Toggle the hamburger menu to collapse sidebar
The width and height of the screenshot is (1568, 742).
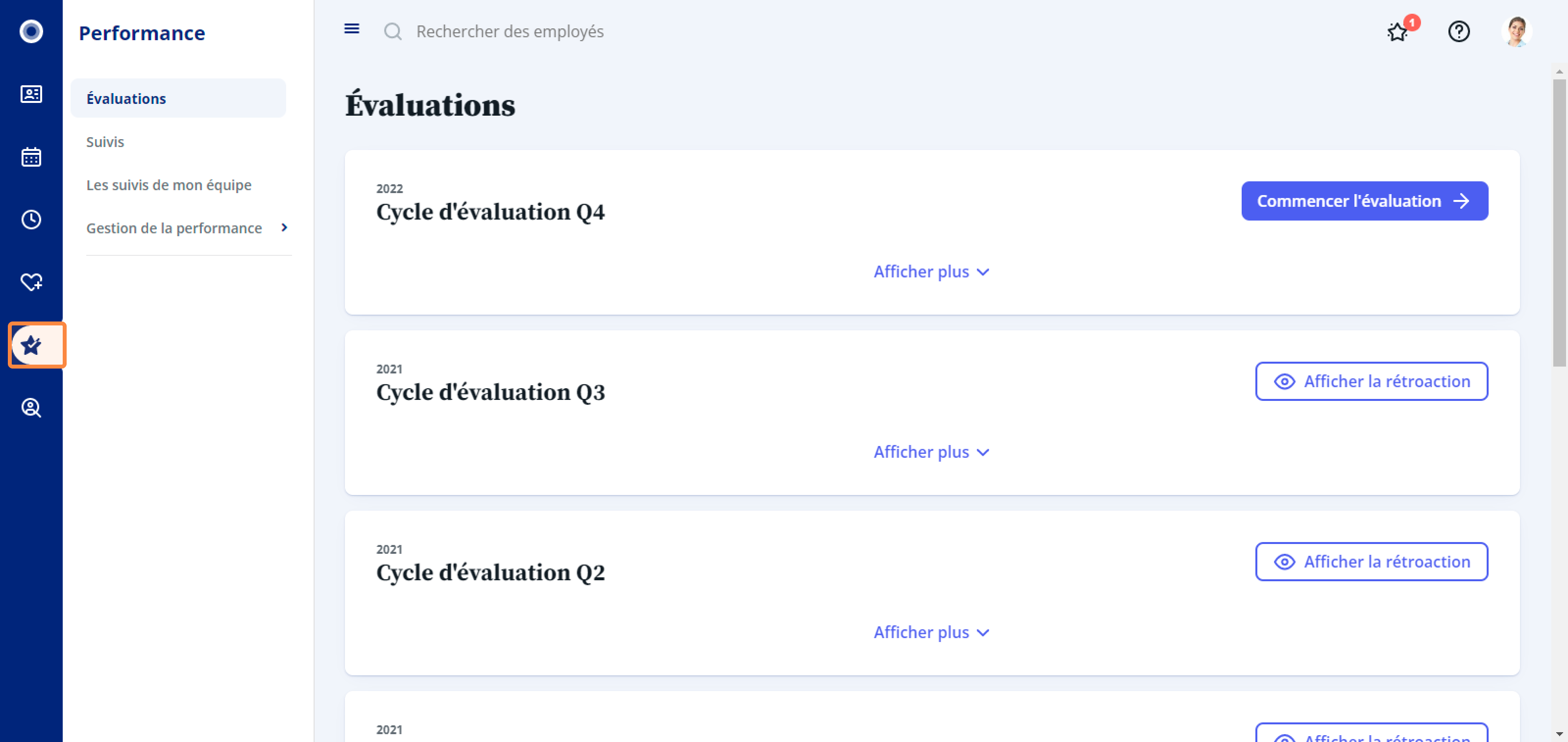coord(352,28)
